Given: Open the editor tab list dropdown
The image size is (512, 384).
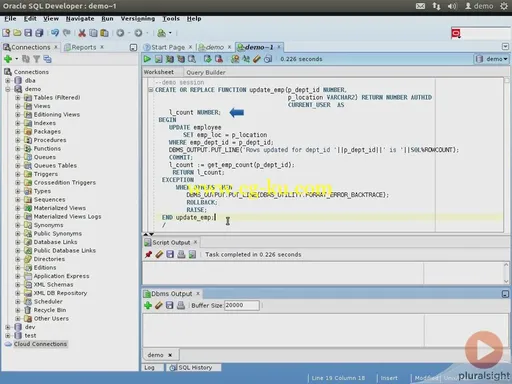Looking at the screenshot, I should (505, 47).
